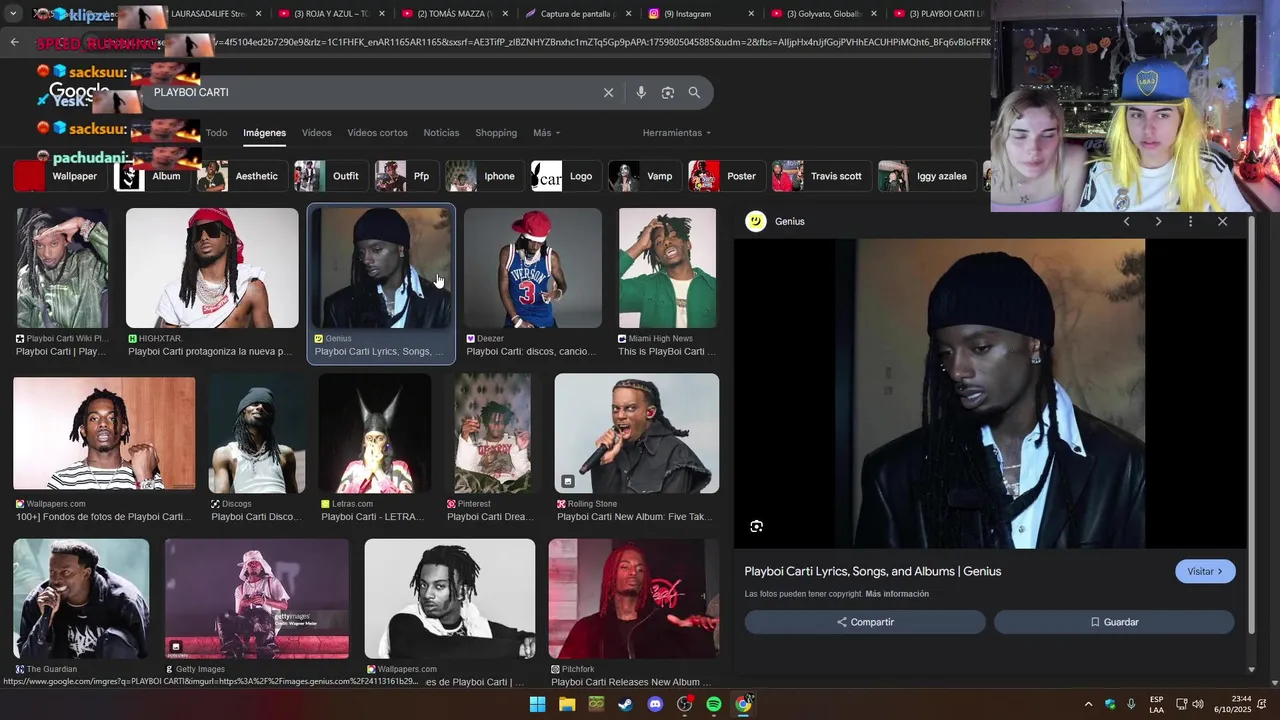Viewport: 1280px width, 720px height.
Task: Select the Poster filter chip
Action: [727, 176]
